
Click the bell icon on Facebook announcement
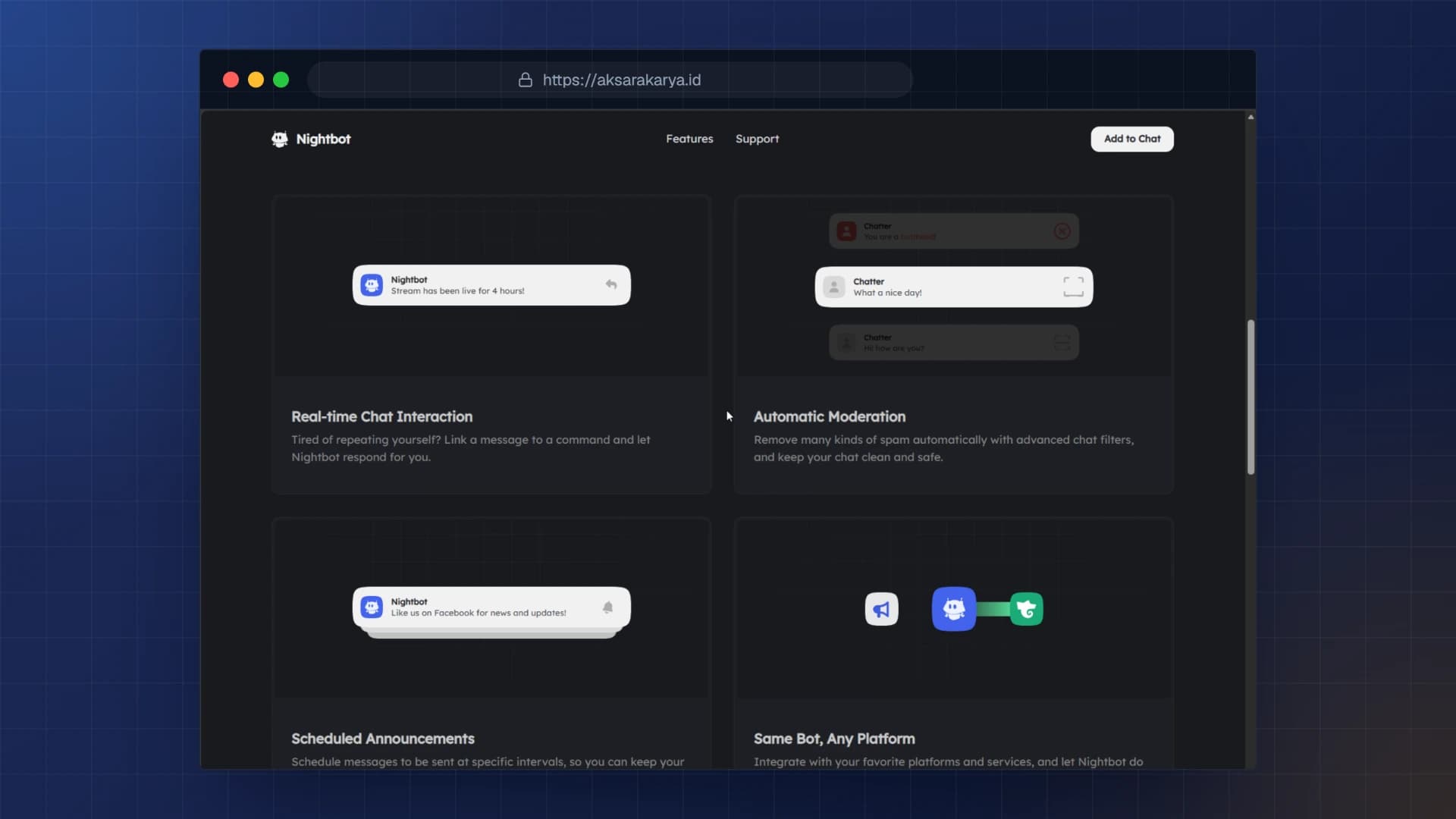tap(607, 607)
